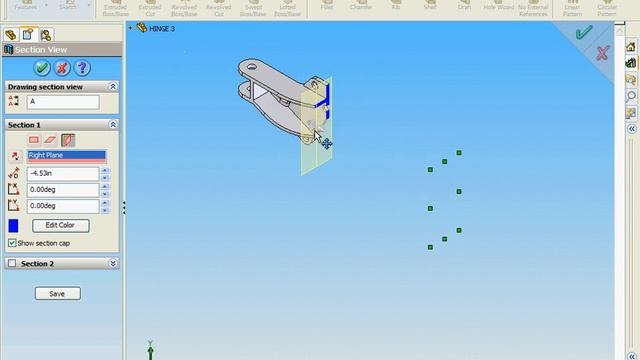Cancel with graphics corner red X

point(602,53)
